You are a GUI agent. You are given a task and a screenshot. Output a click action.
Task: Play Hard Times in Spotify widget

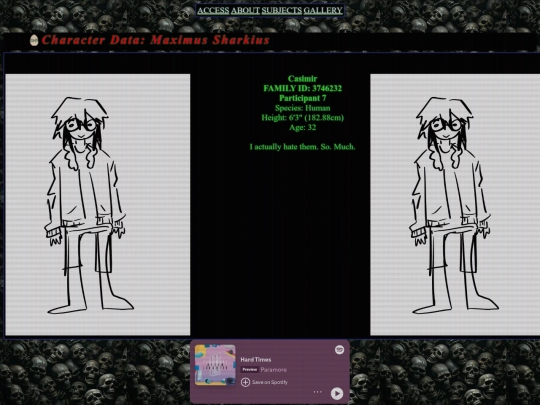tap(337, 393)
